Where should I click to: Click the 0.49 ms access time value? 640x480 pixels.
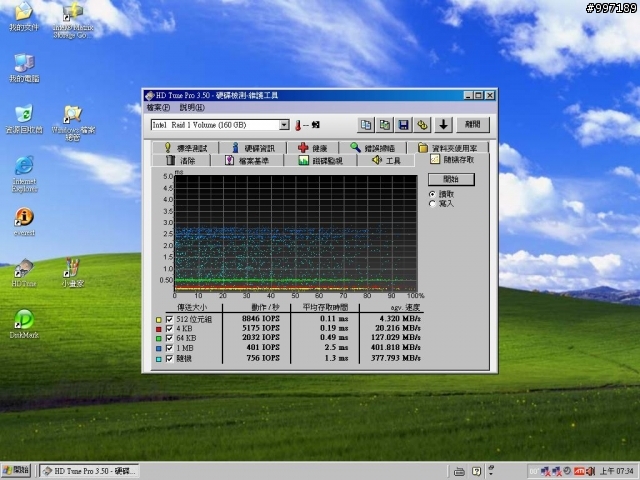(x=334, y=338)
